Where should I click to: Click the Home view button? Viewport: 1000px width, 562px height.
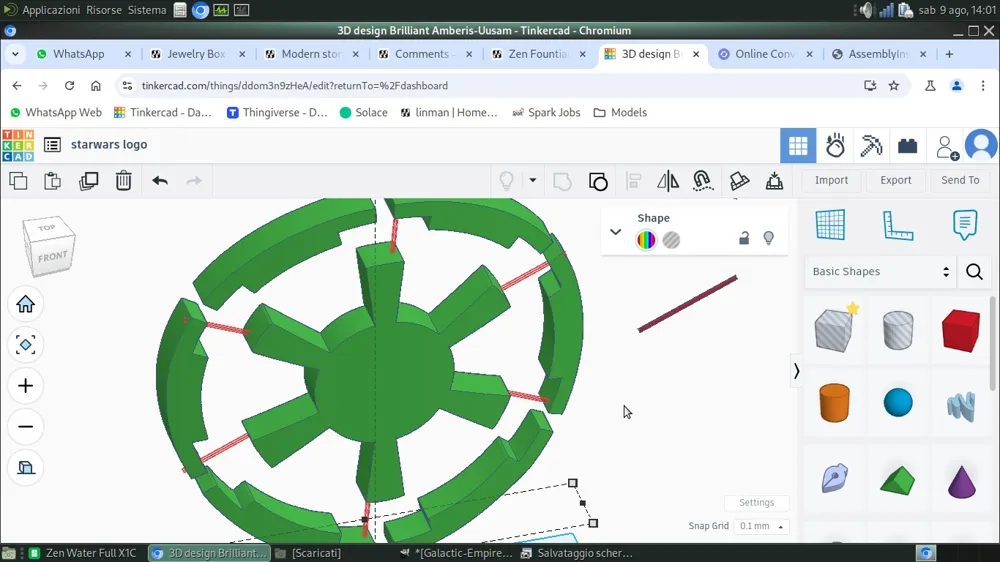tap(26, 304)
